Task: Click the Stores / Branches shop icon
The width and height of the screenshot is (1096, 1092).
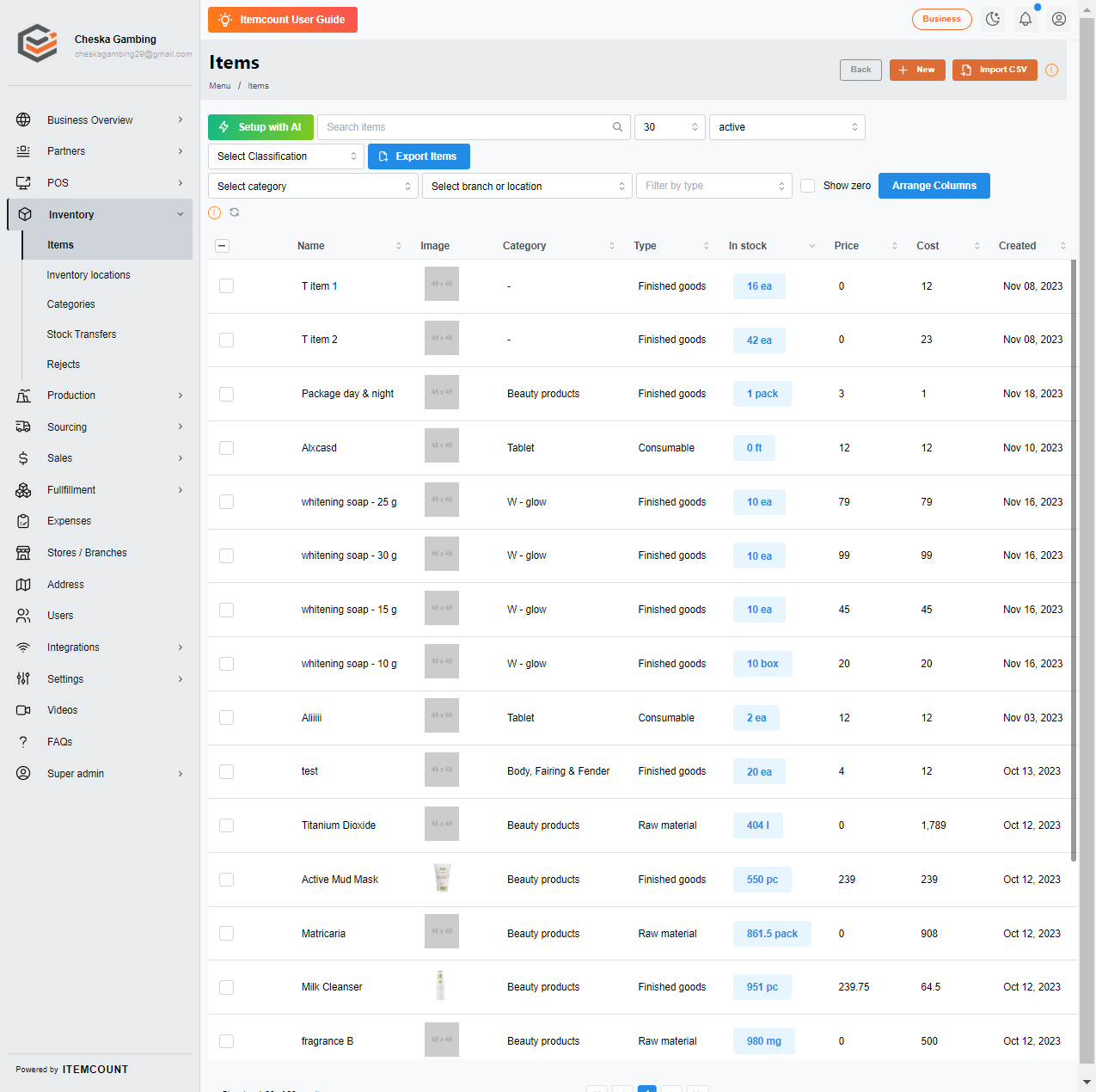Action: pyautogui.click(x=23, y=553)
